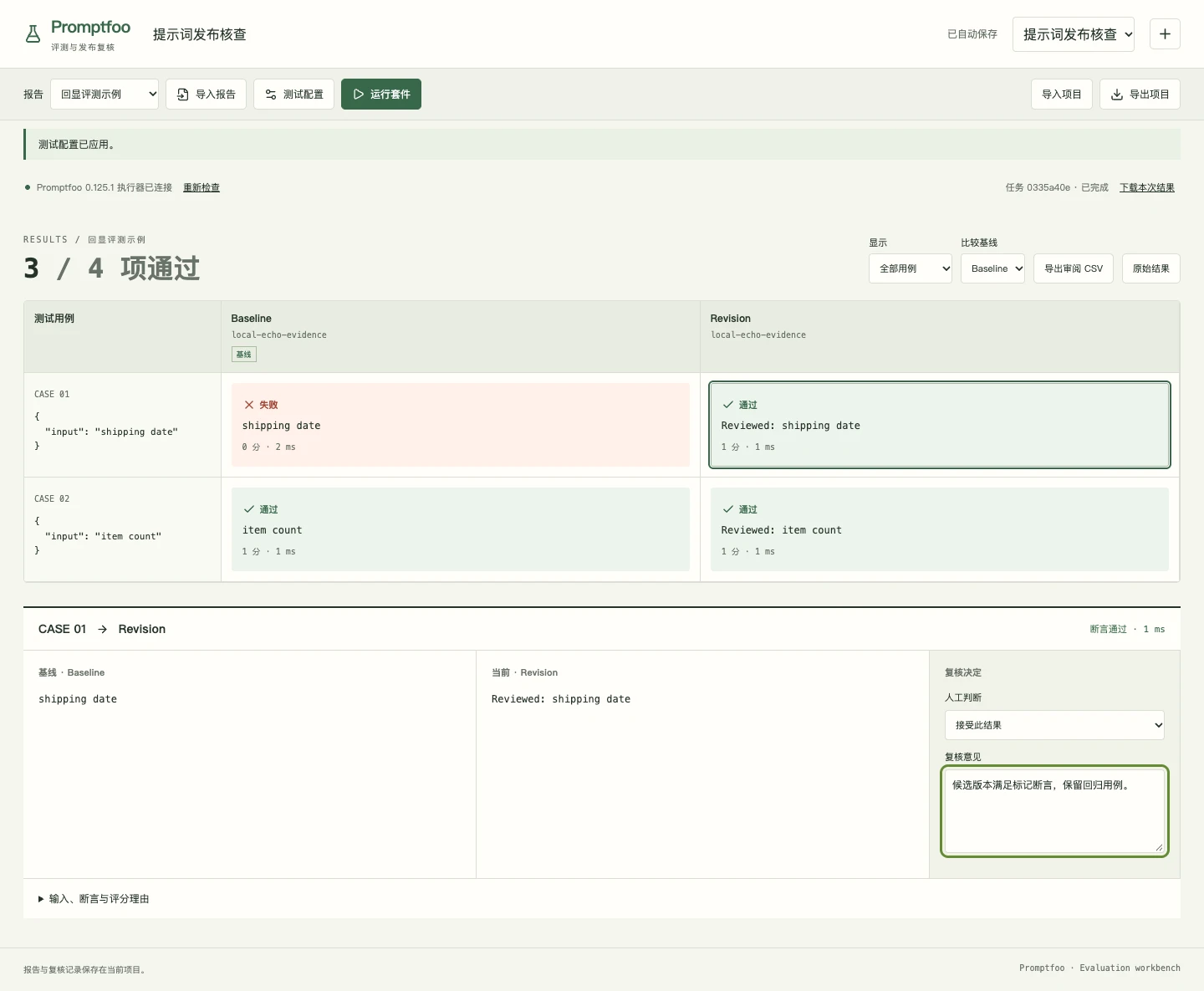
Task: Click the 通过 checkmark in Baseline CASE 02
Action: [249, 509]
